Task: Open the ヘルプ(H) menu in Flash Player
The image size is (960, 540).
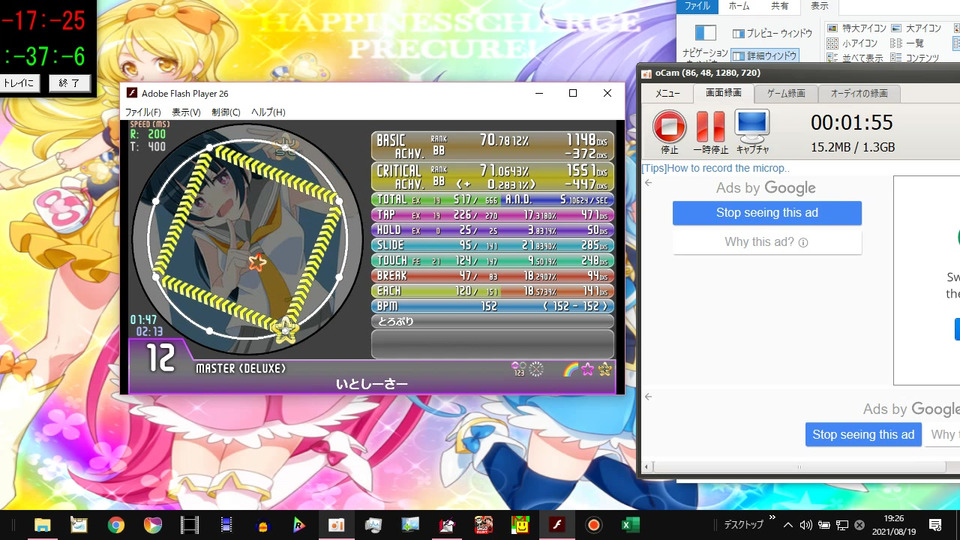Action: [268, 112]
